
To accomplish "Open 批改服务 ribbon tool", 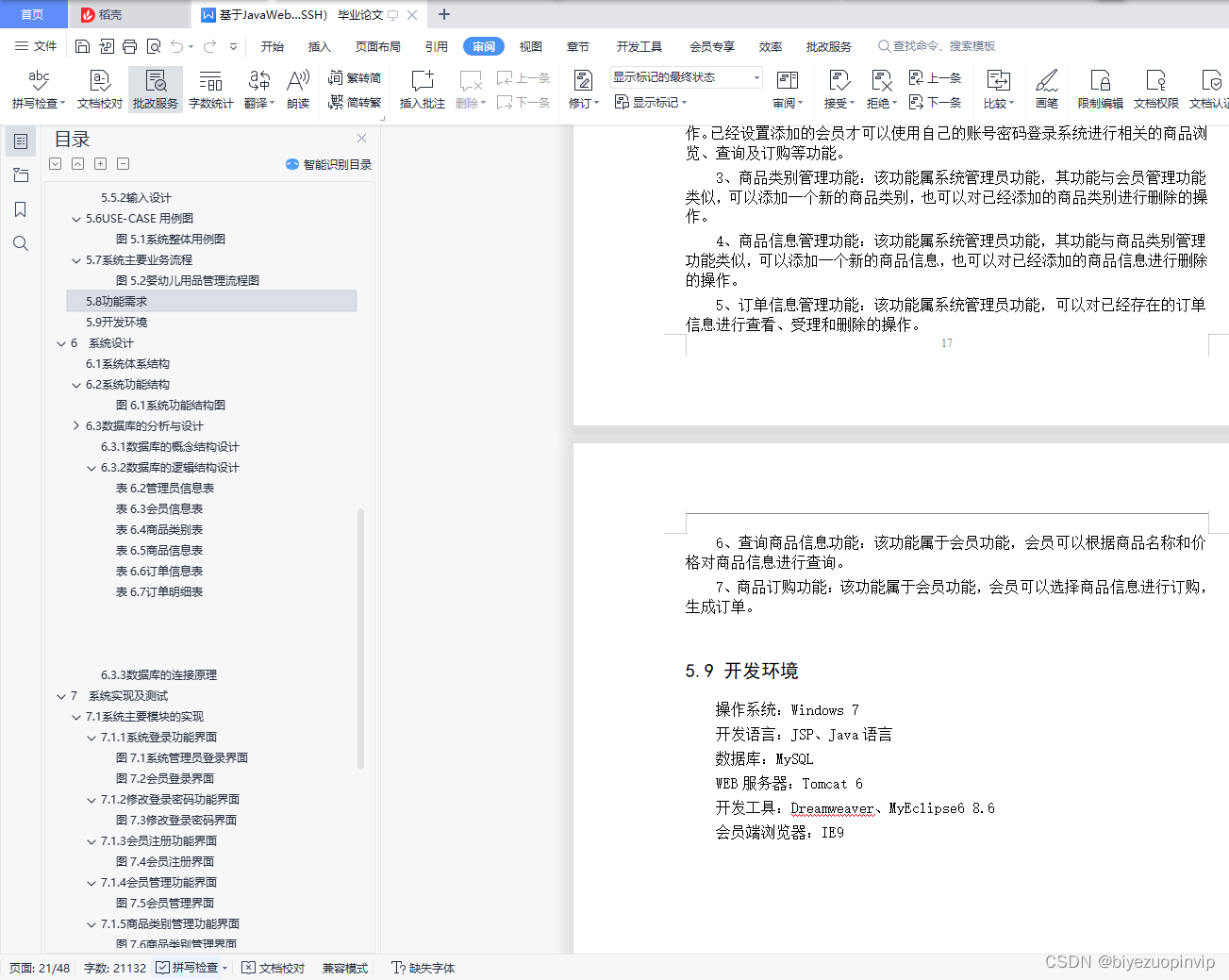I will [156, 90].
